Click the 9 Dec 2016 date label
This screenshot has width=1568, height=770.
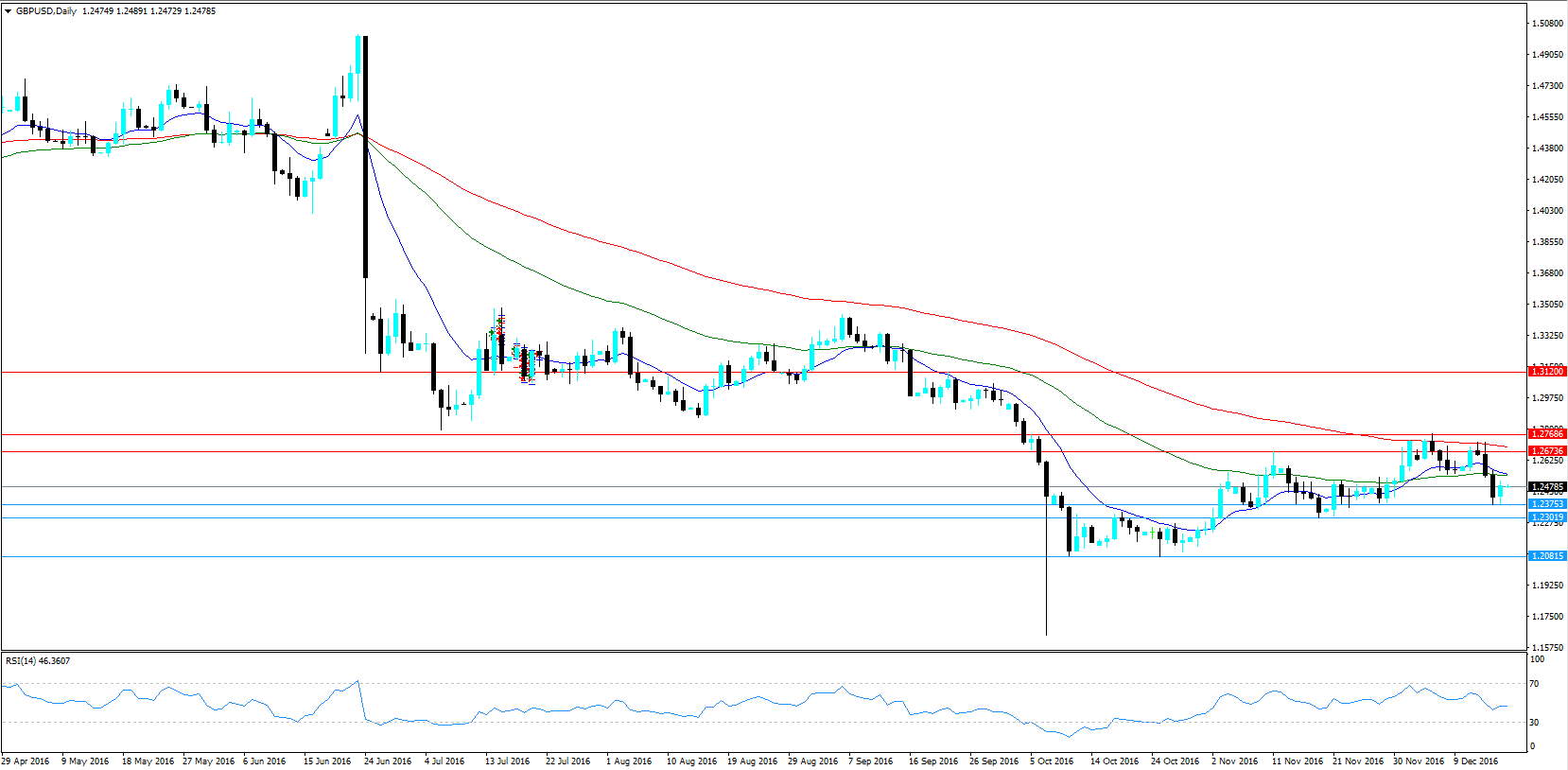tap(1476, 761)
